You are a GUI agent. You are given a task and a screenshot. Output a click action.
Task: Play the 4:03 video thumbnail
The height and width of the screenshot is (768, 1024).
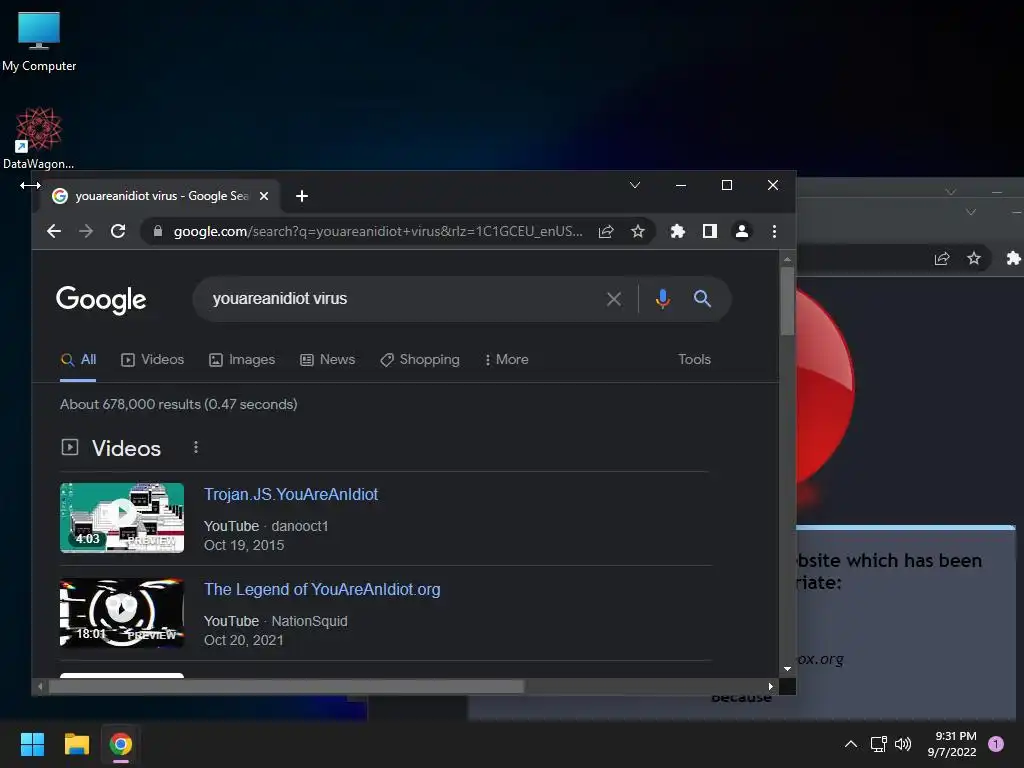(x=122, y=518)
